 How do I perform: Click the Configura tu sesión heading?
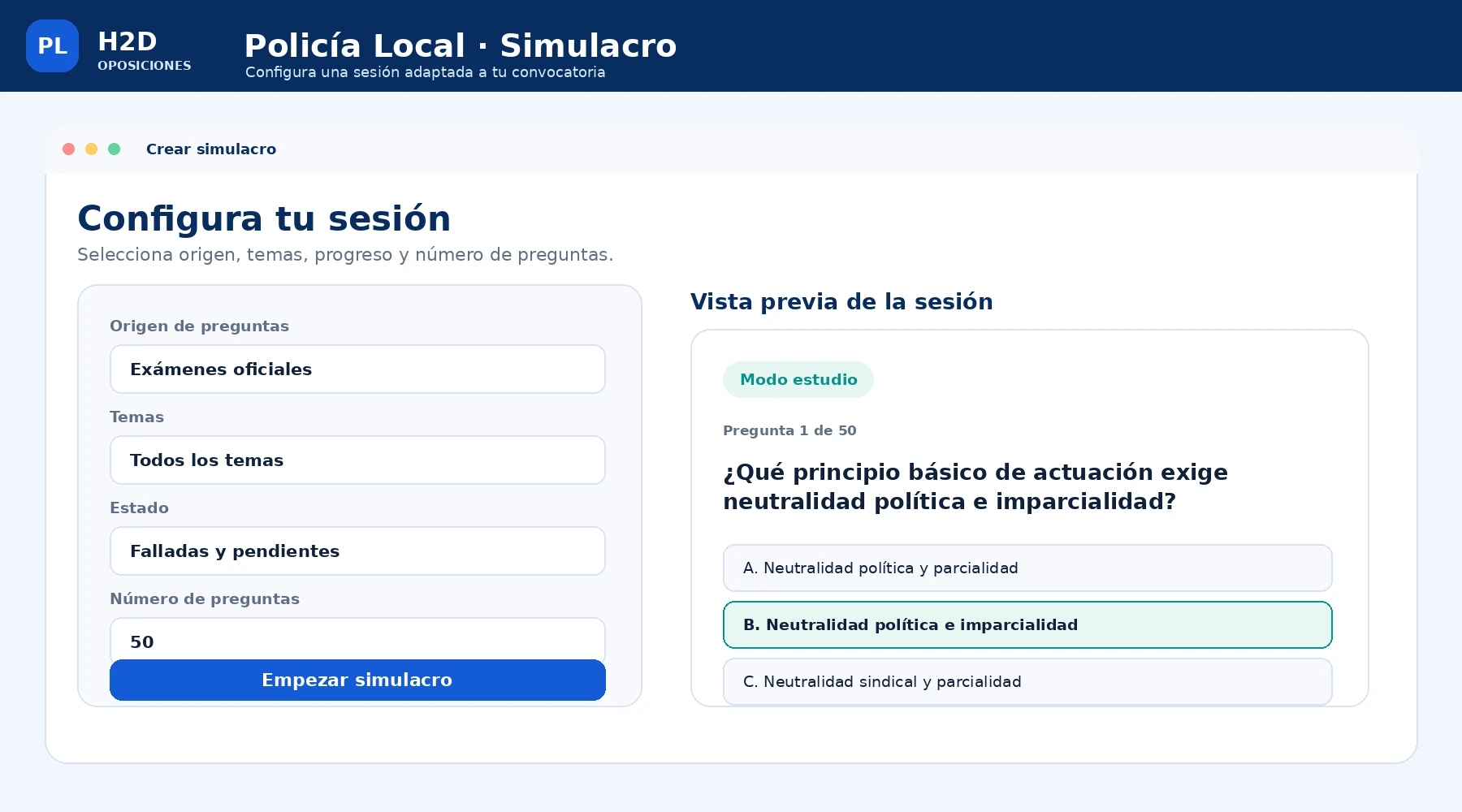(x=264, y=218)
